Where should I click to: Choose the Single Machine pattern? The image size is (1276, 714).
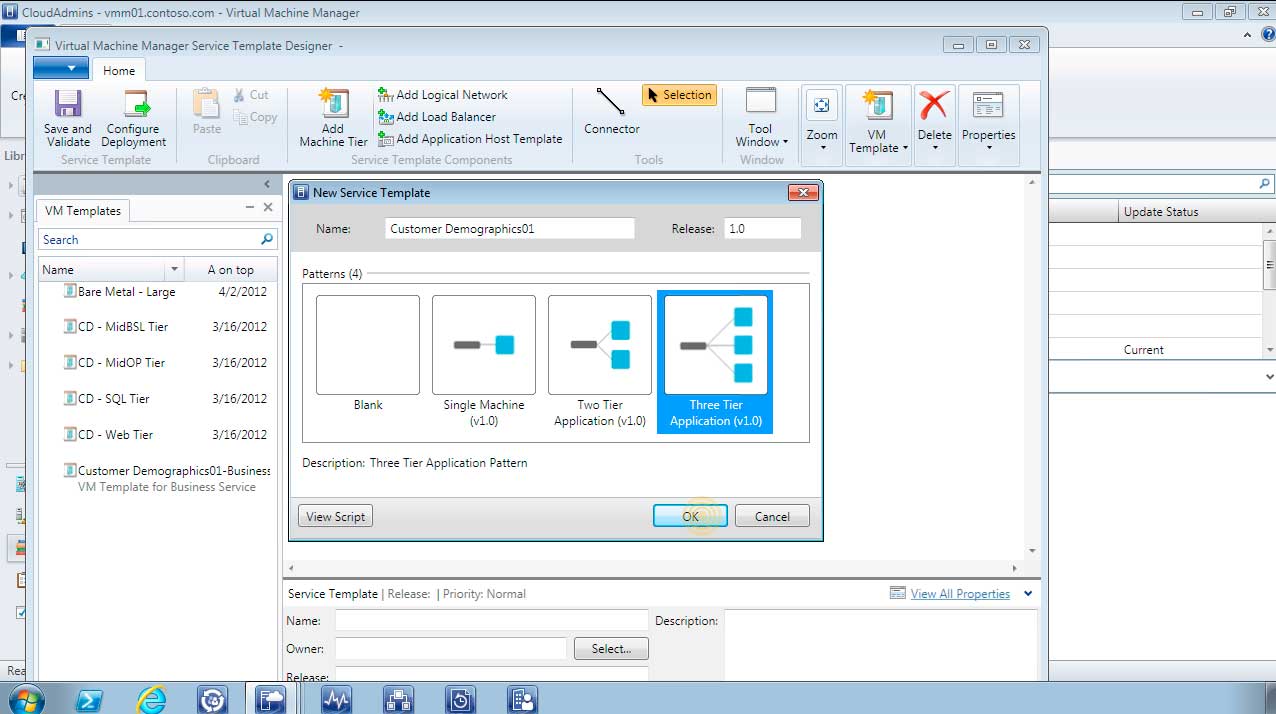[484, 361]
